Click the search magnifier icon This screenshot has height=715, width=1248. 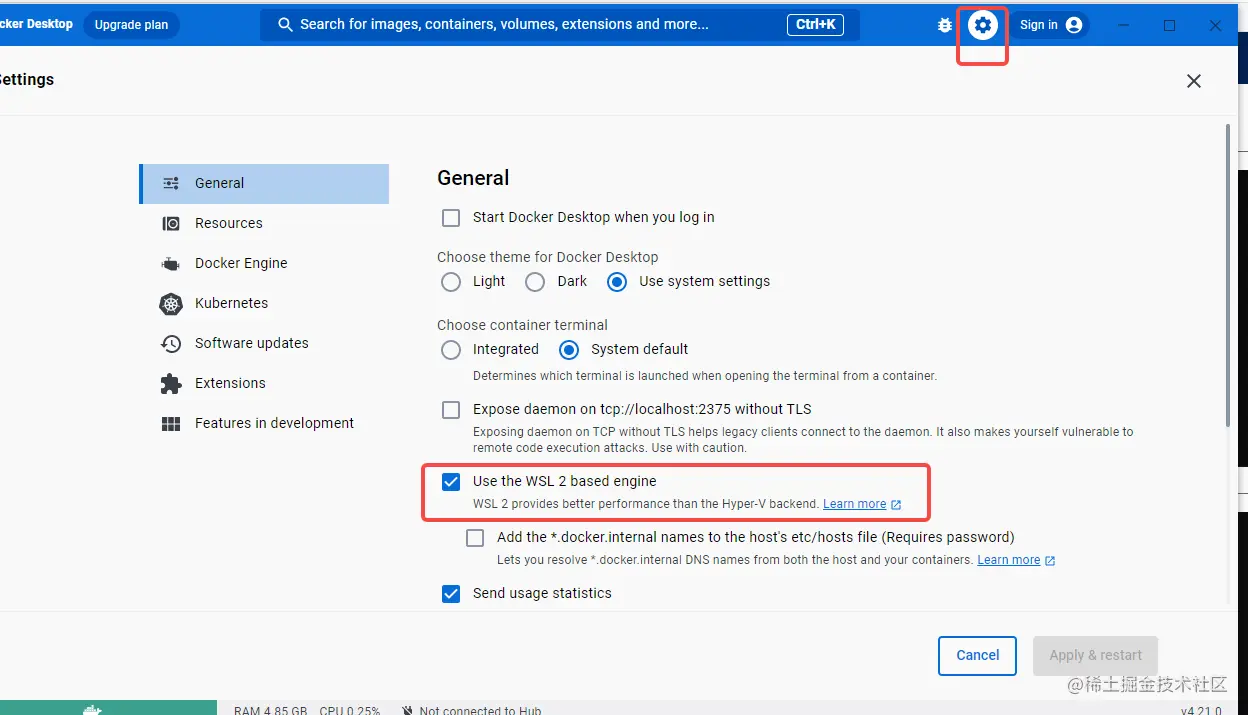(x=285, y=25)
